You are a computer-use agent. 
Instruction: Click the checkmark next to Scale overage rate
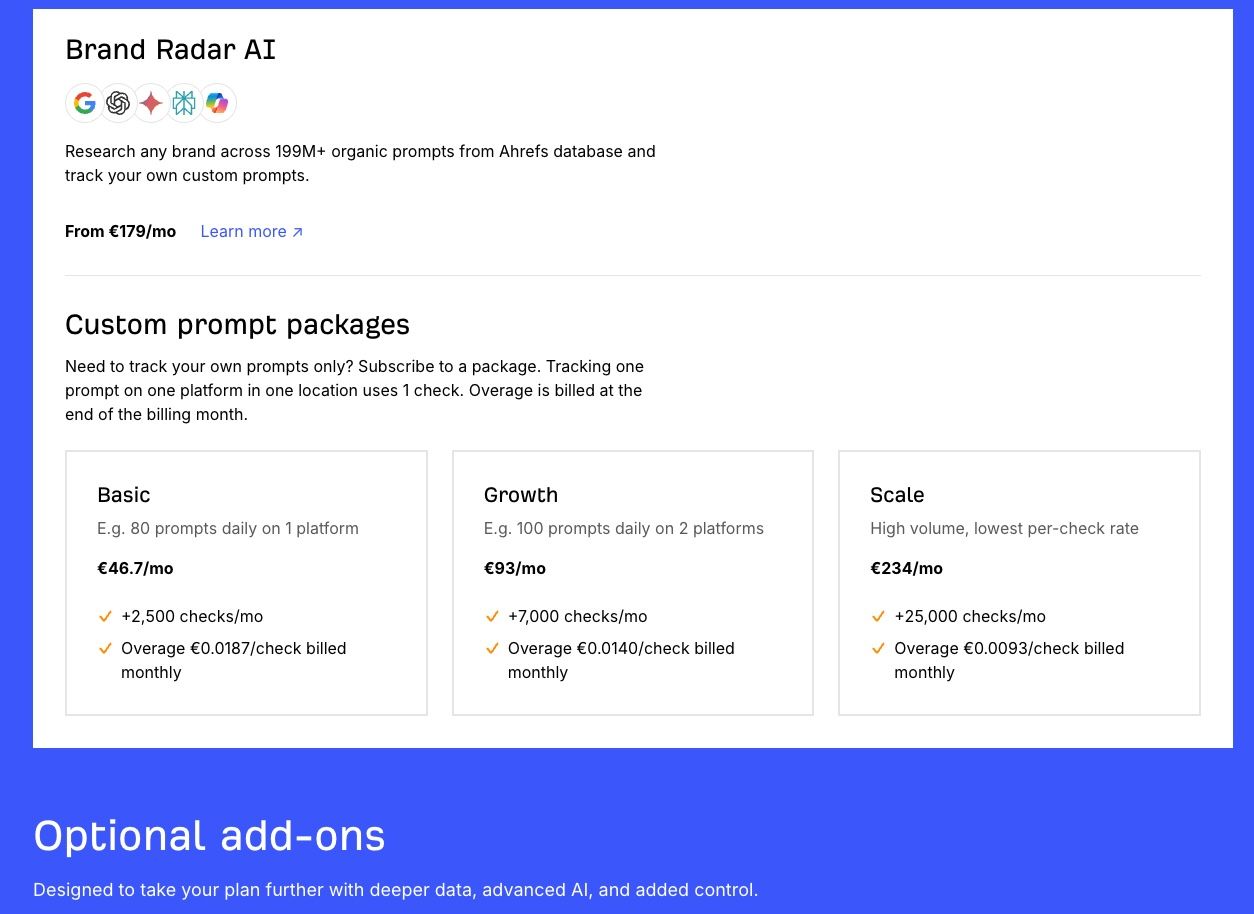(879, 648)
